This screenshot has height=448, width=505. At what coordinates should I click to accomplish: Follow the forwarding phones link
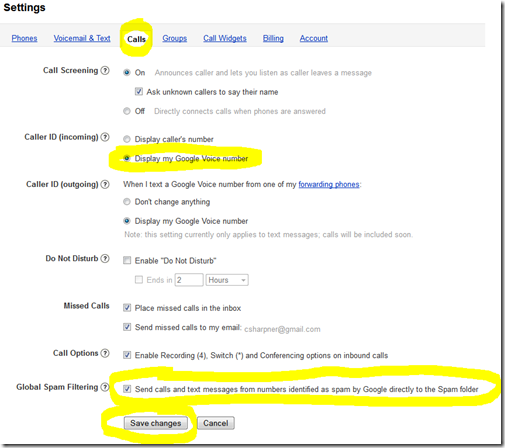[x=329, y=184]
